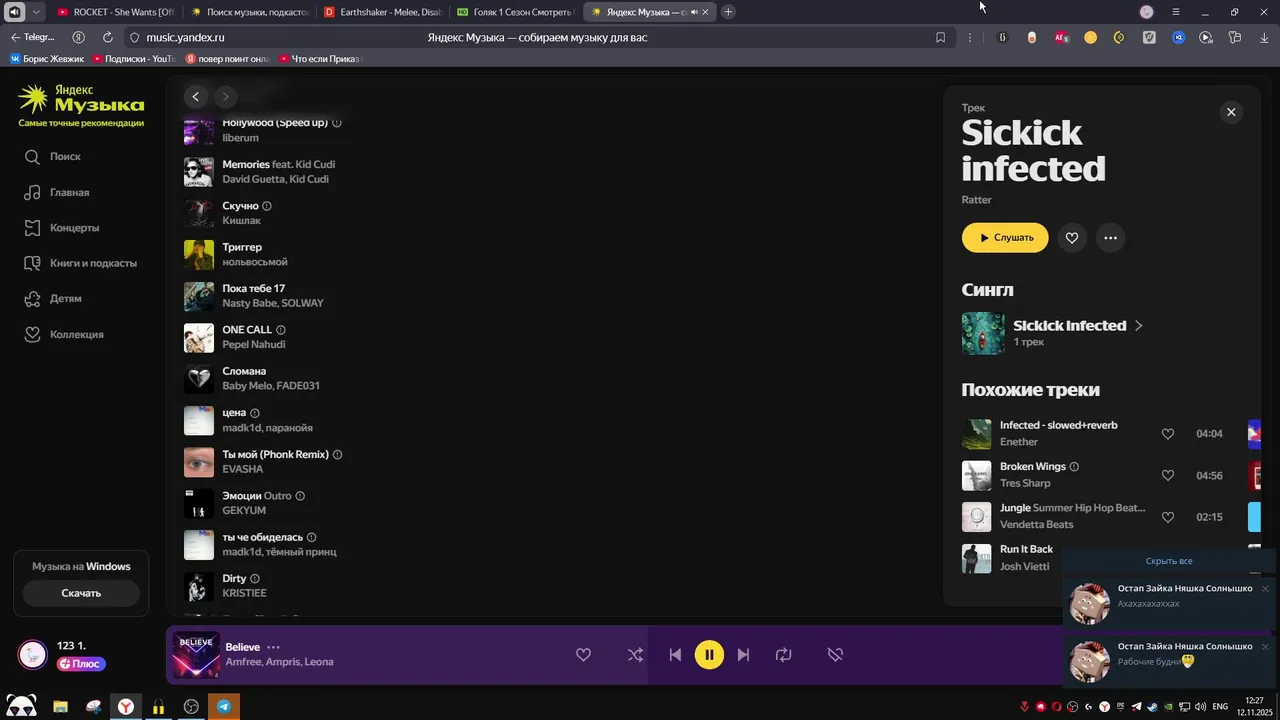This screenshot has height=720, width=1280.
Task: Like the Sickick infected track with the heart
Action: [x=1072, y=238]
